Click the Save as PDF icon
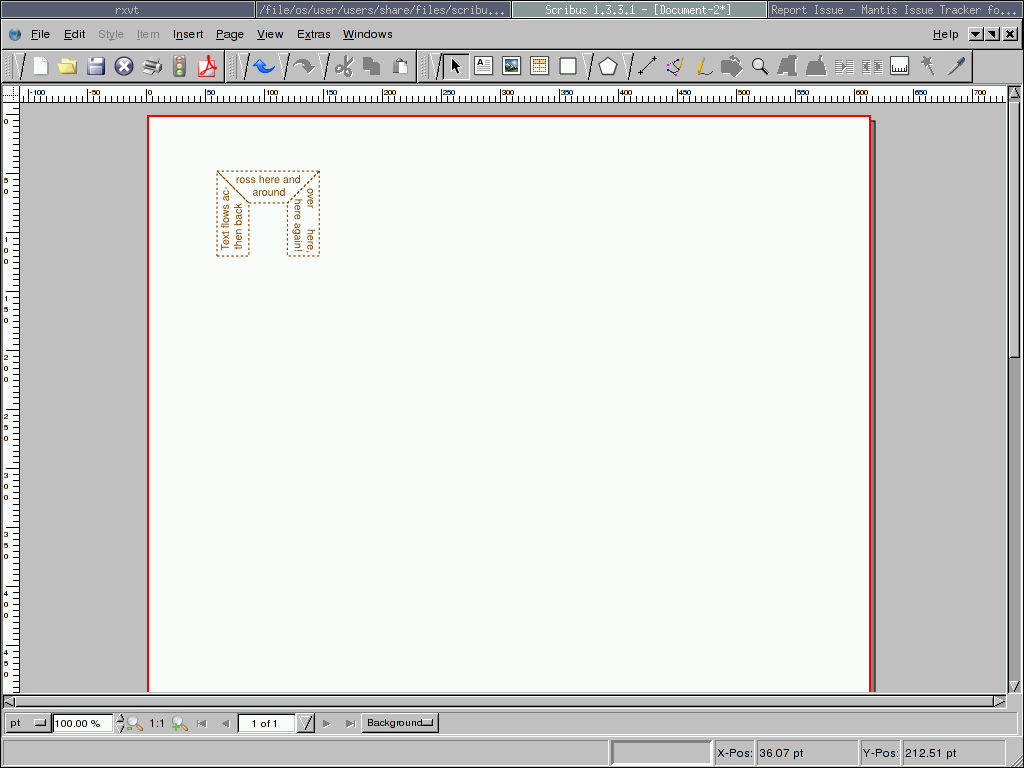Image resolution: width=1024 pixels, height=768 pixels. click(x=207, y=67)
